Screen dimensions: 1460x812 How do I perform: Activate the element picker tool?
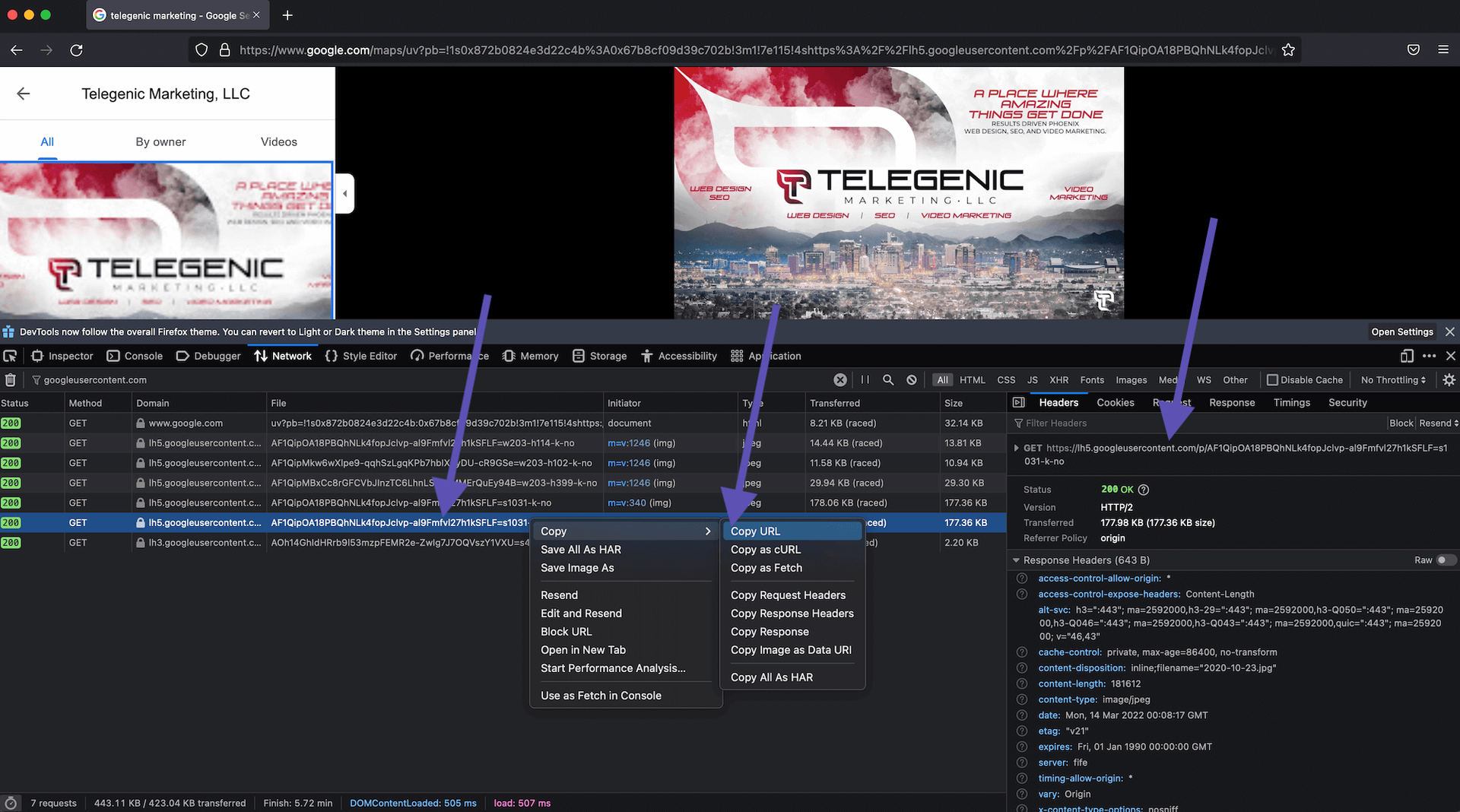tap(10, 356)
